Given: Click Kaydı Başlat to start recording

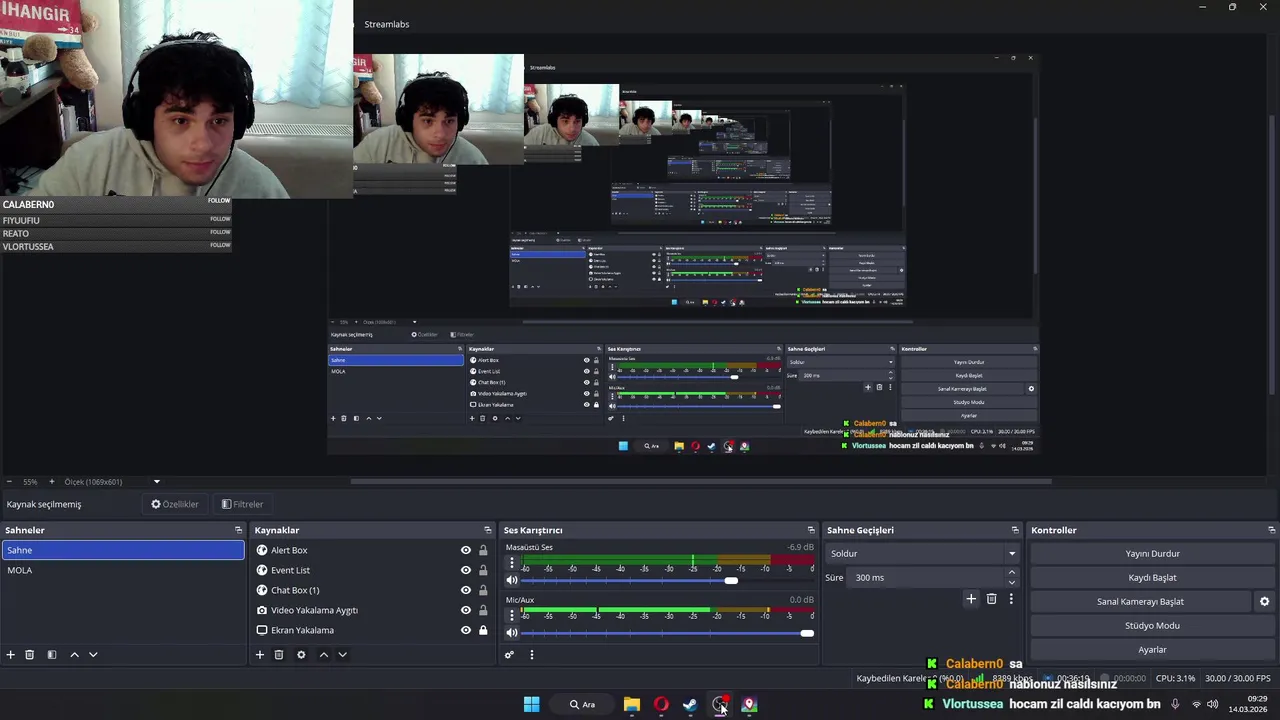Looking at the screenshot, I should tap(1152, 578).
